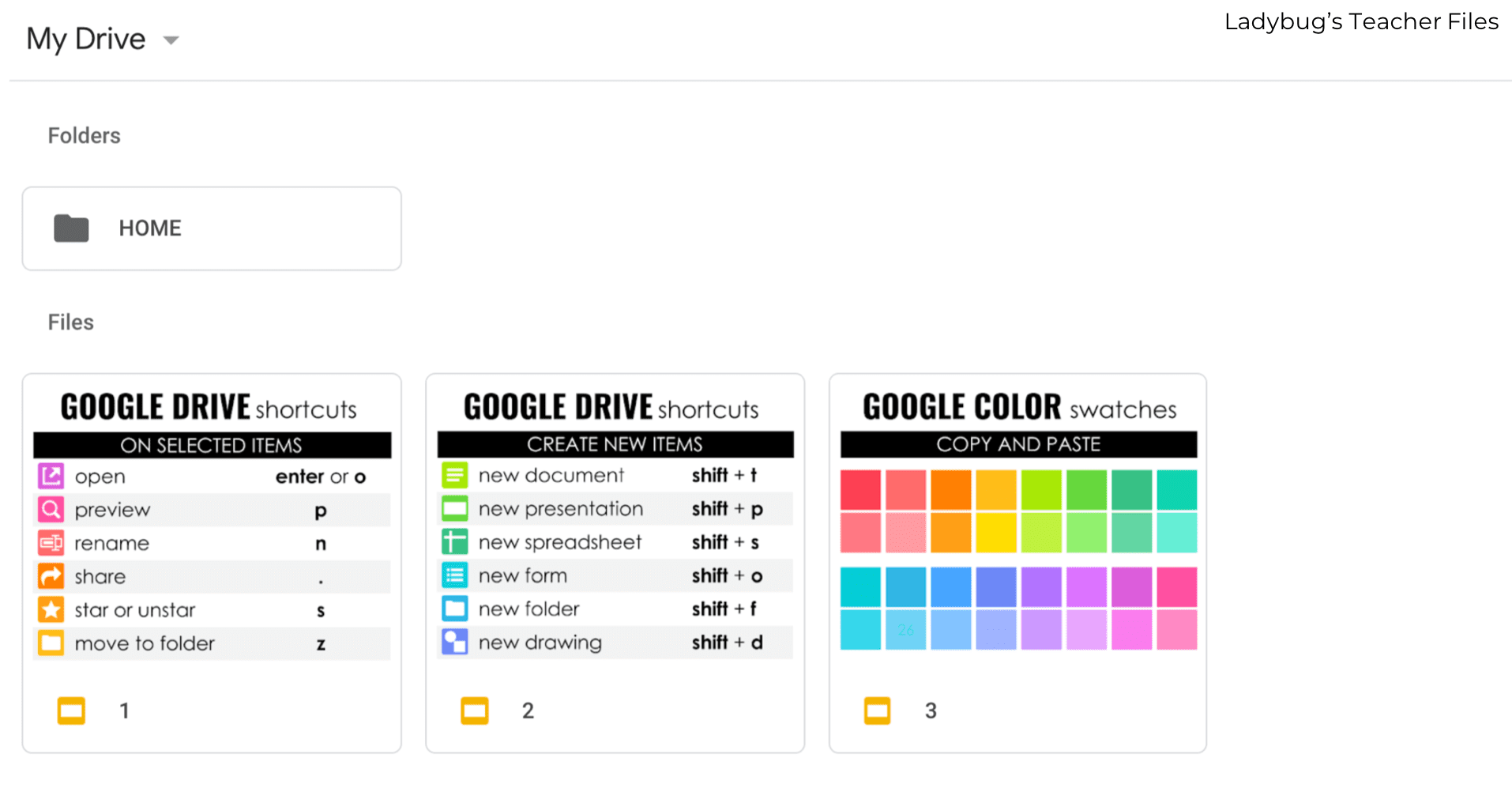
Task: Click the gray HOME folder icon
Action: click(x=71, y=228)
